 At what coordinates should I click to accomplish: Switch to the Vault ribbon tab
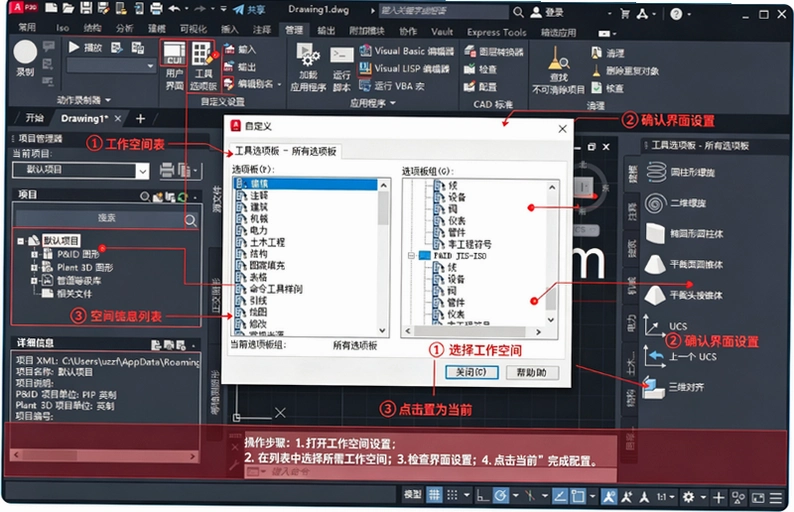pyautogui.click(x=442, y=31)
